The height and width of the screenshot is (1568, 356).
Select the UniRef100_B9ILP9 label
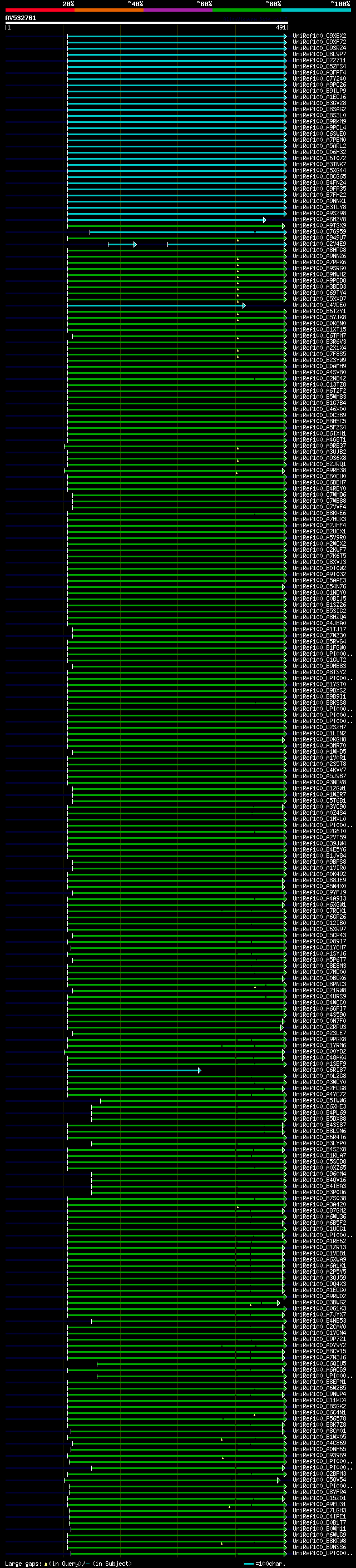[319, 91]
